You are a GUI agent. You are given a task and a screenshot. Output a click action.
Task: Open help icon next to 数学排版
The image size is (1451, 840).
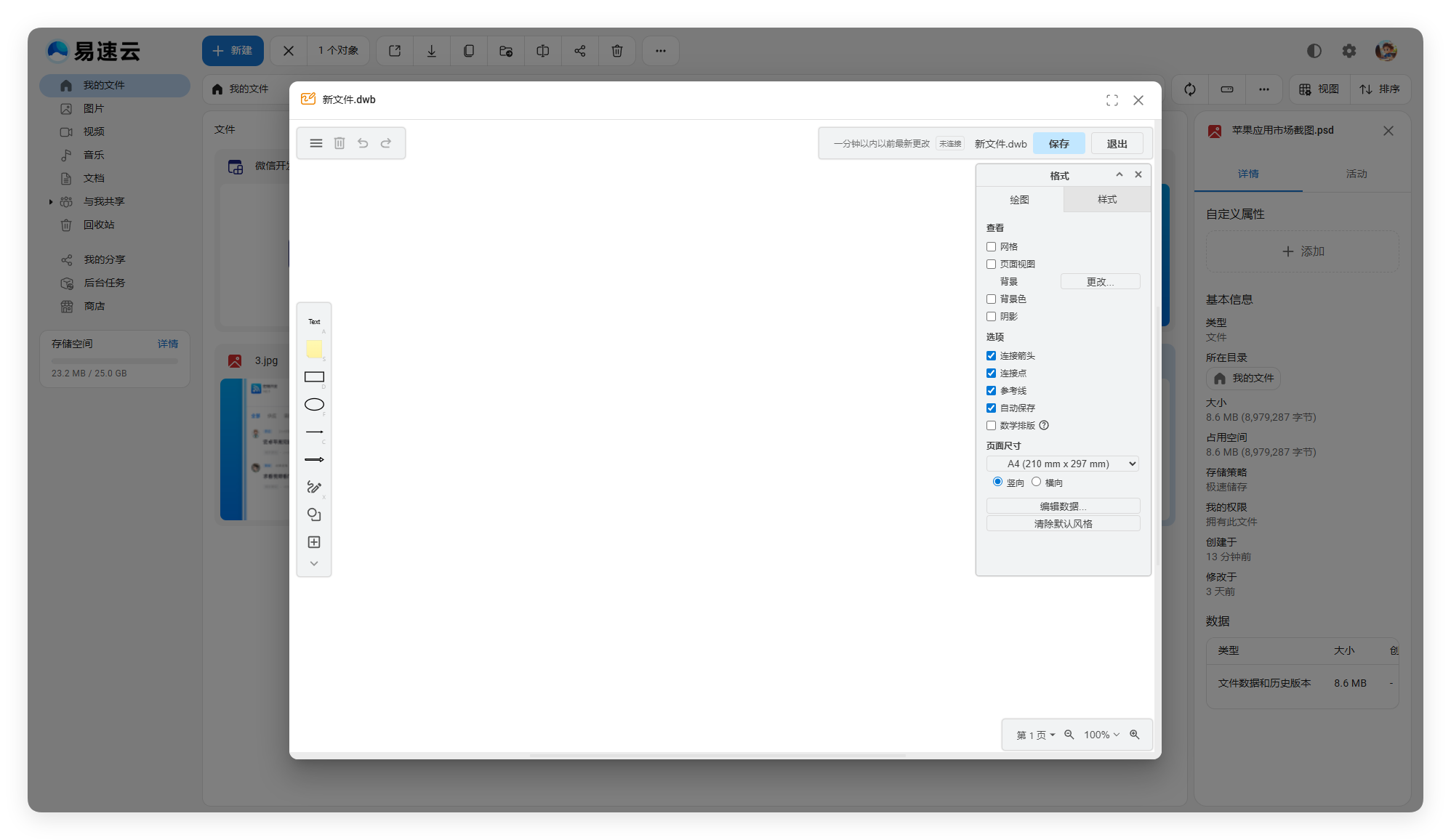(x=1044, y=426)
